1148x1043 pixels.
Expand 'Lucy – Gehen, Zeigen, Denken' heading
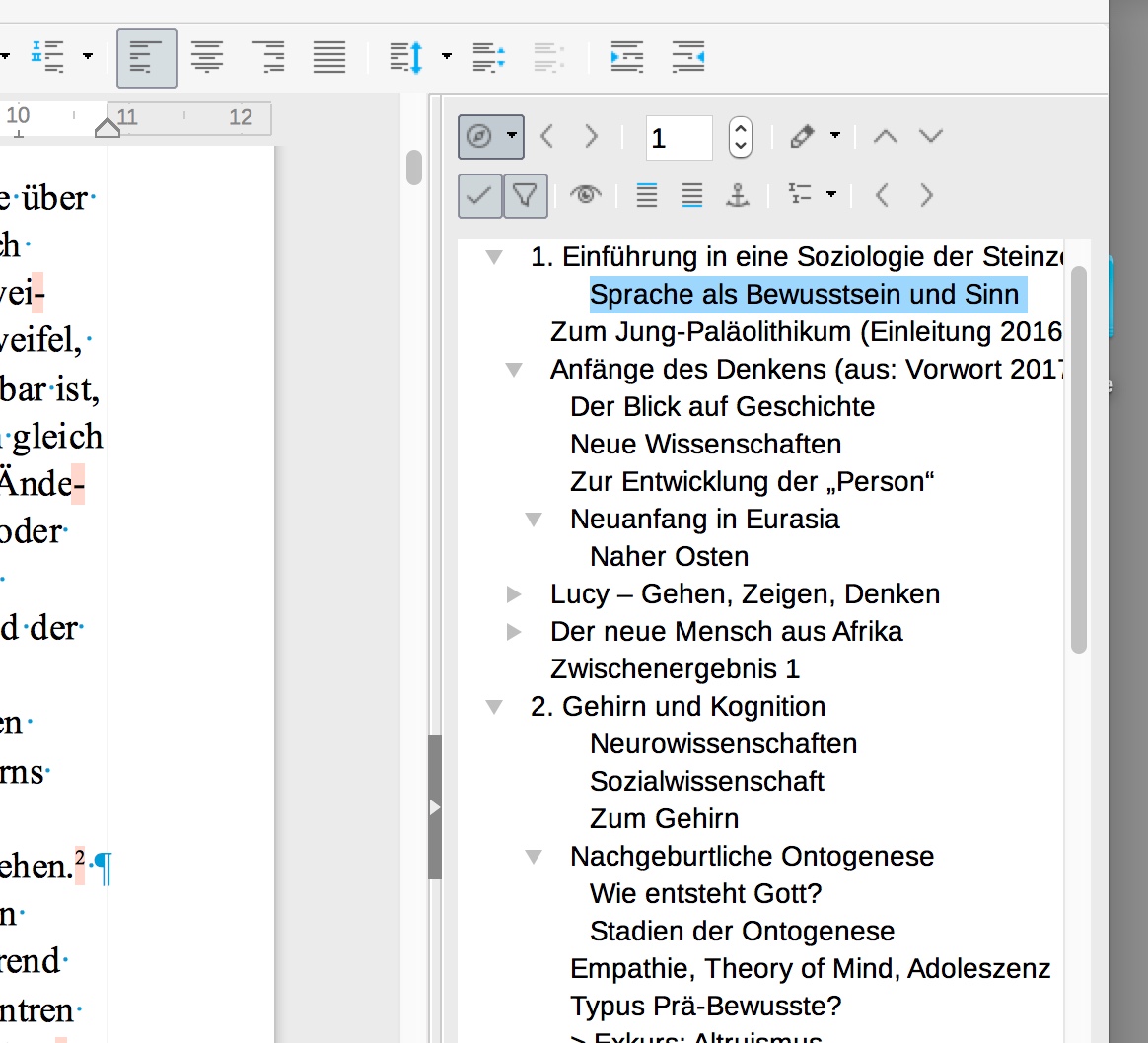pos(514,594)
